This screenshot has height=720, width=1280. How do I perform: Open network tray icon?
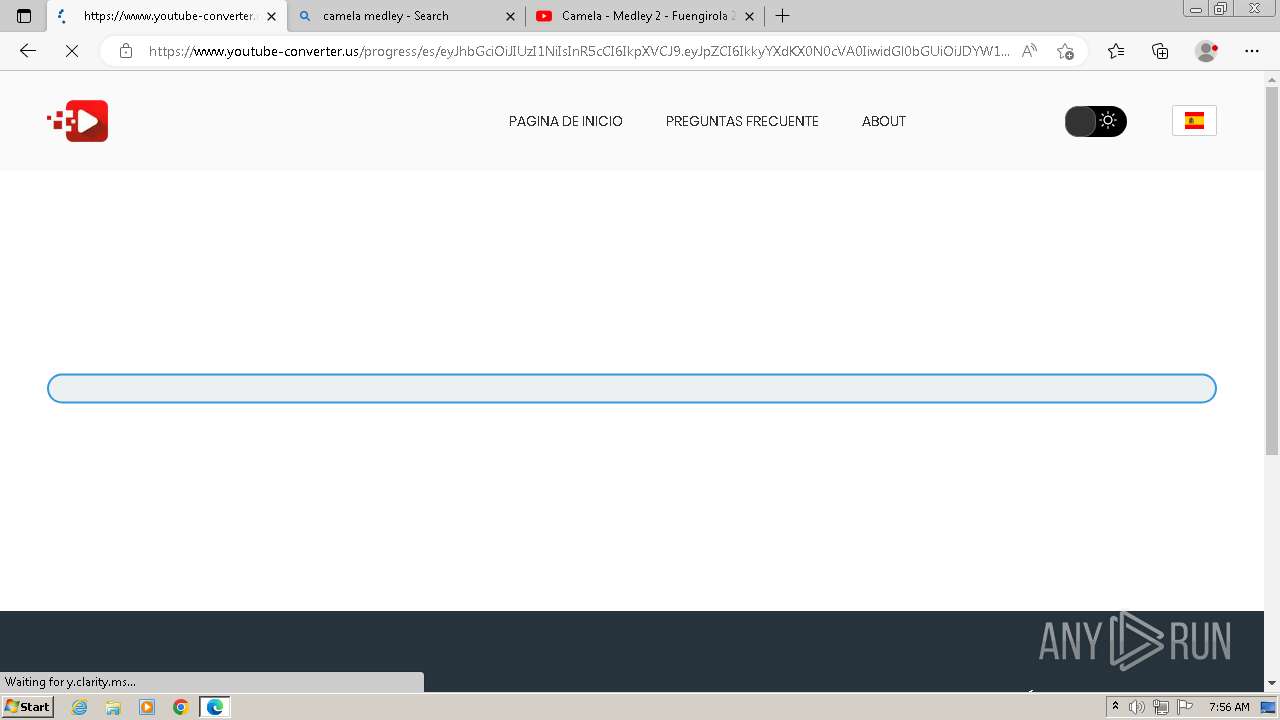1160,707
